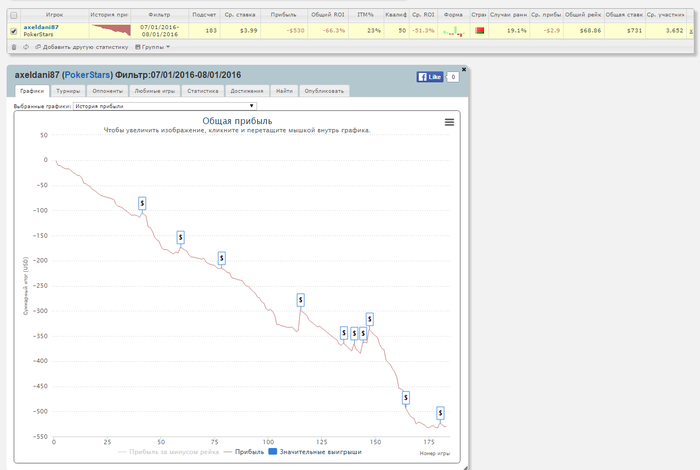This screenshot has height=470, width=700.
Task: Sort by the 'ITM%' column header
Action: 366,15
